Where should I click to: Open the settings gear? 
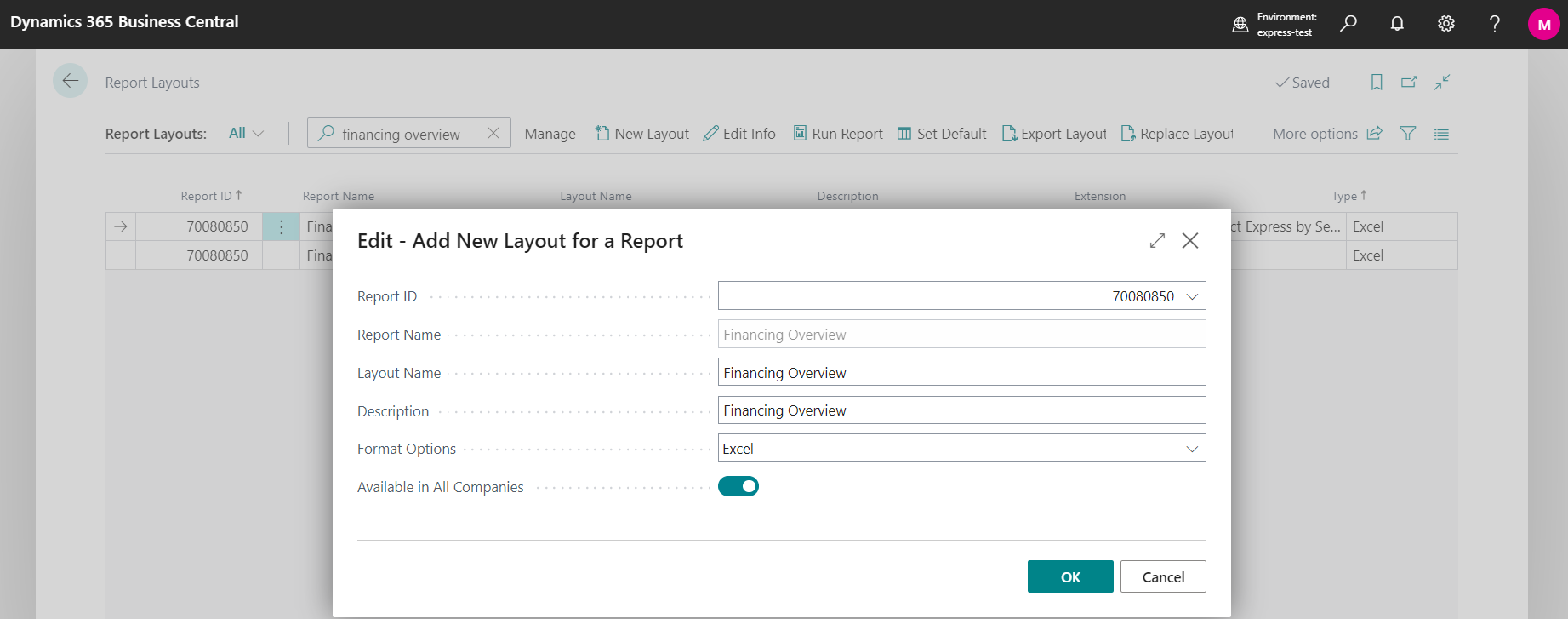1445,24
